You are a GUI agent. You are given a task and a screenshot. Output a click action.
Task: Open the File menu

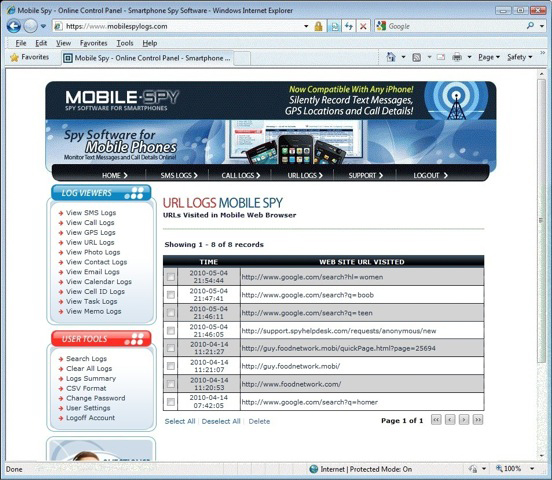pos(21,43)
